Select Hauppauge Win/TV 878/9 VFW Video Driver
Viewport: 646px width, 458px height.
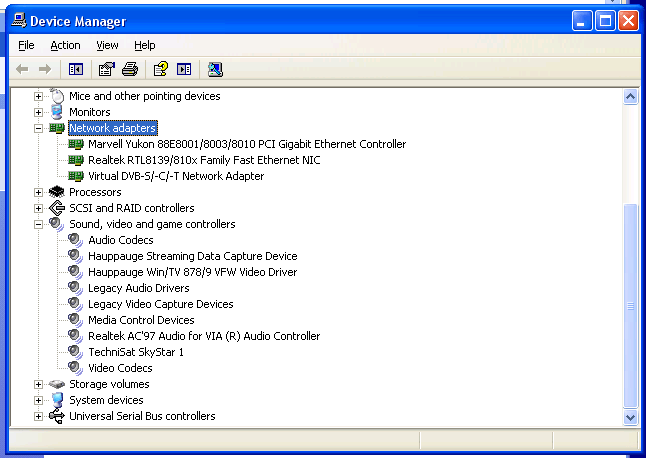[x=193, y=272]
